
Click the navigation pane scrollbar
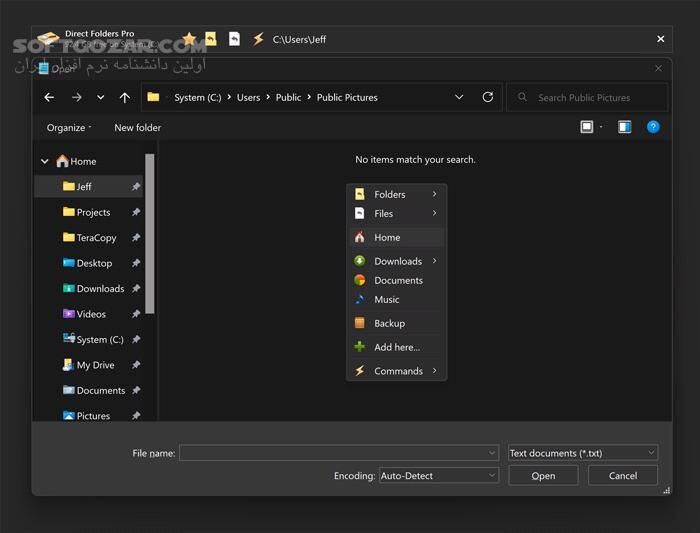(x=150, y=233)
